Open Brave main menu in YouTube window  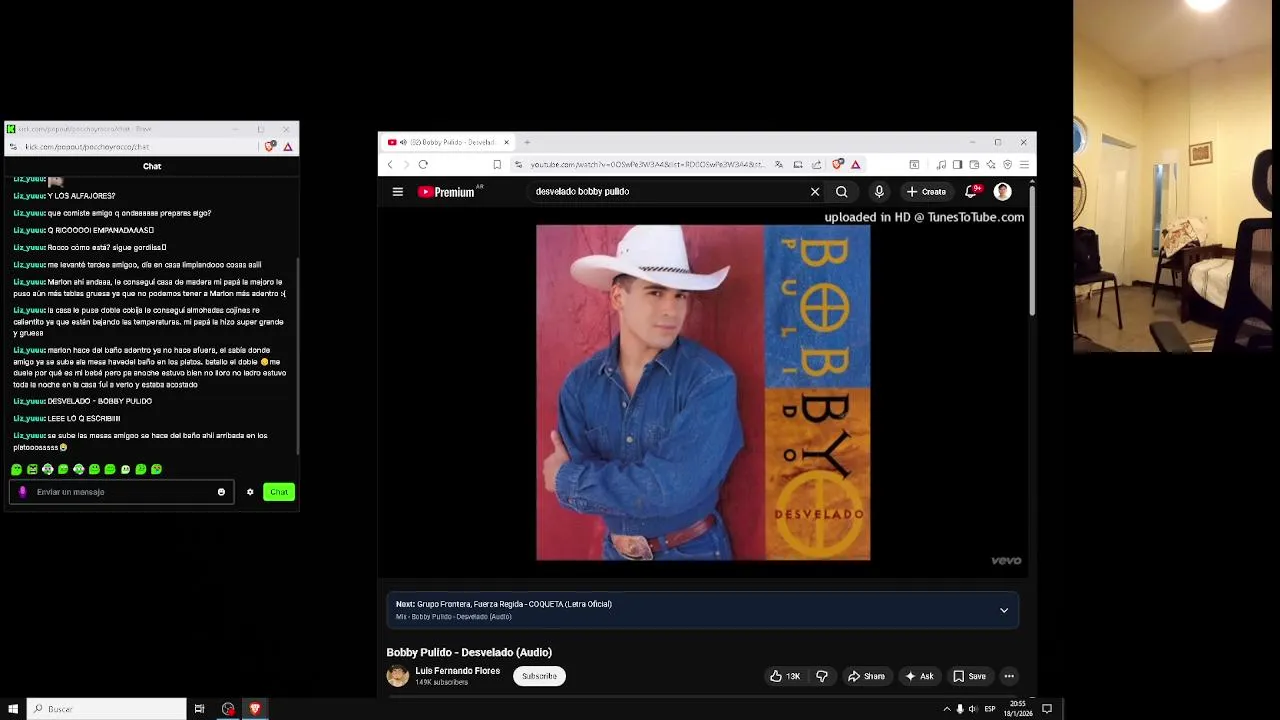point(1024,165)
